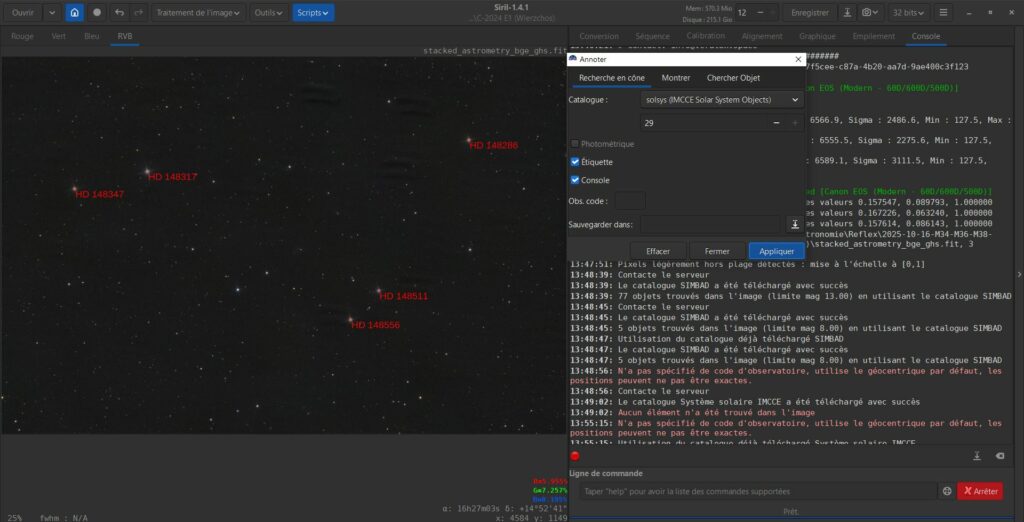Open the Catalogue solsys dropdown

coord(720,100)
